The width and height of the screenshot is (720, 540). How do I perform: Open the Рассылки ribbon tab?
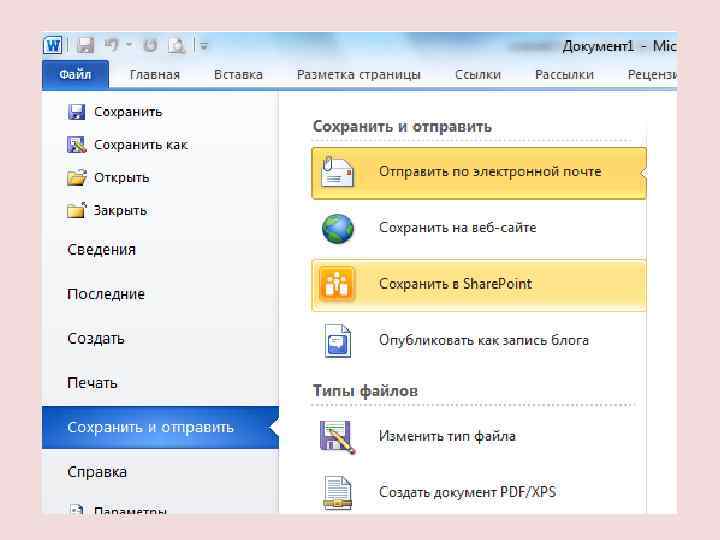[x=564, y=74]
